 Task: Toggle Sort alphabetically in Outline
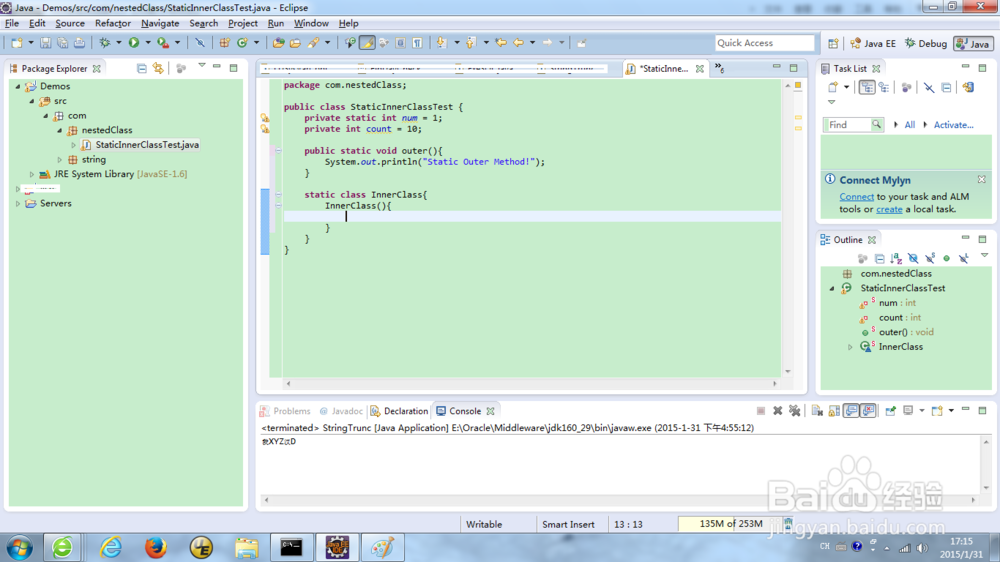tap(896, 258)
